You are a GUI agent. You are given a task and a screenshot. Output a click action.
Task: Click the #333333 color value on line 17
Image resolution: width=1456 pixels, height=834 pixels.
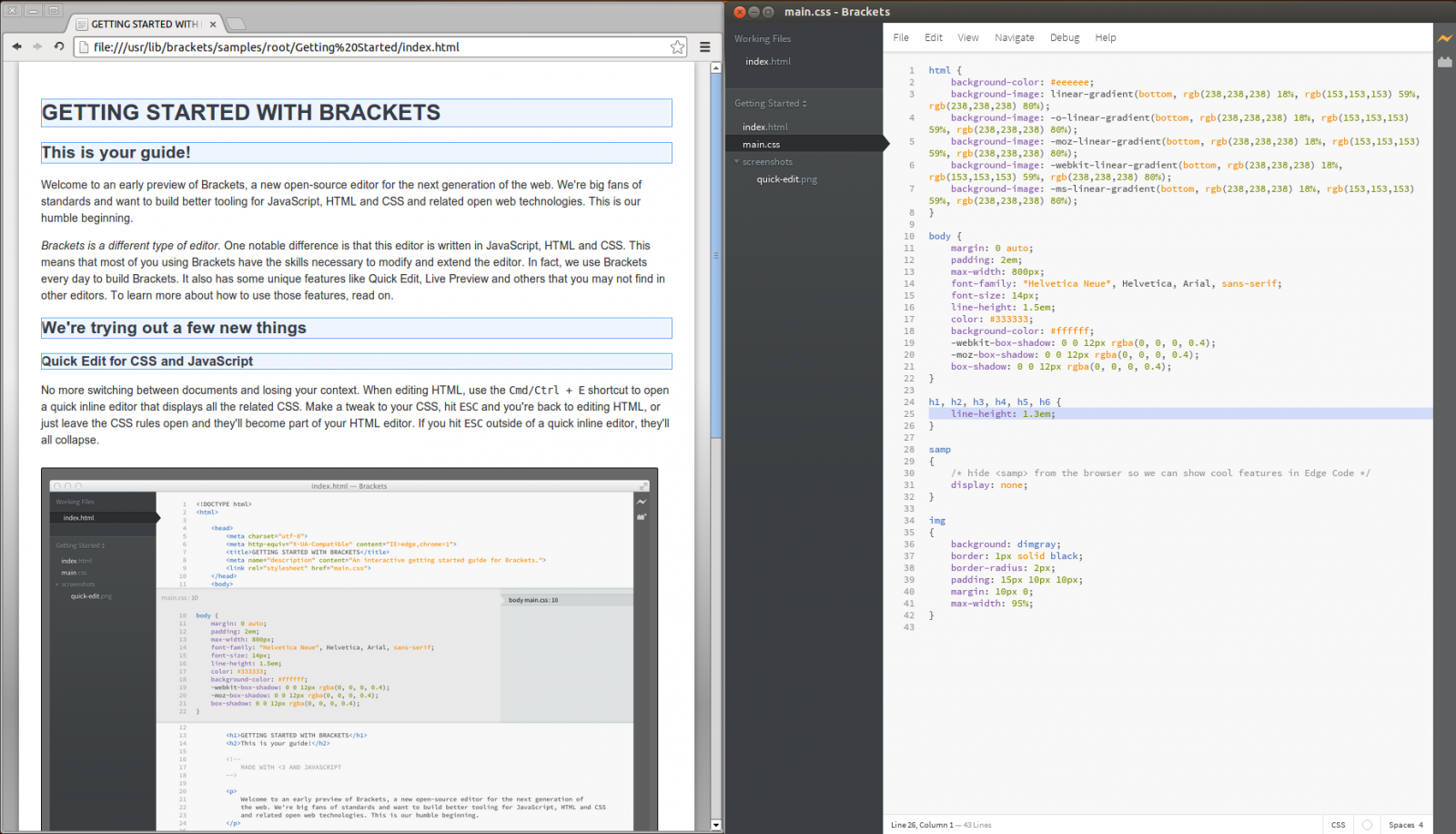tap(1008, 319)
